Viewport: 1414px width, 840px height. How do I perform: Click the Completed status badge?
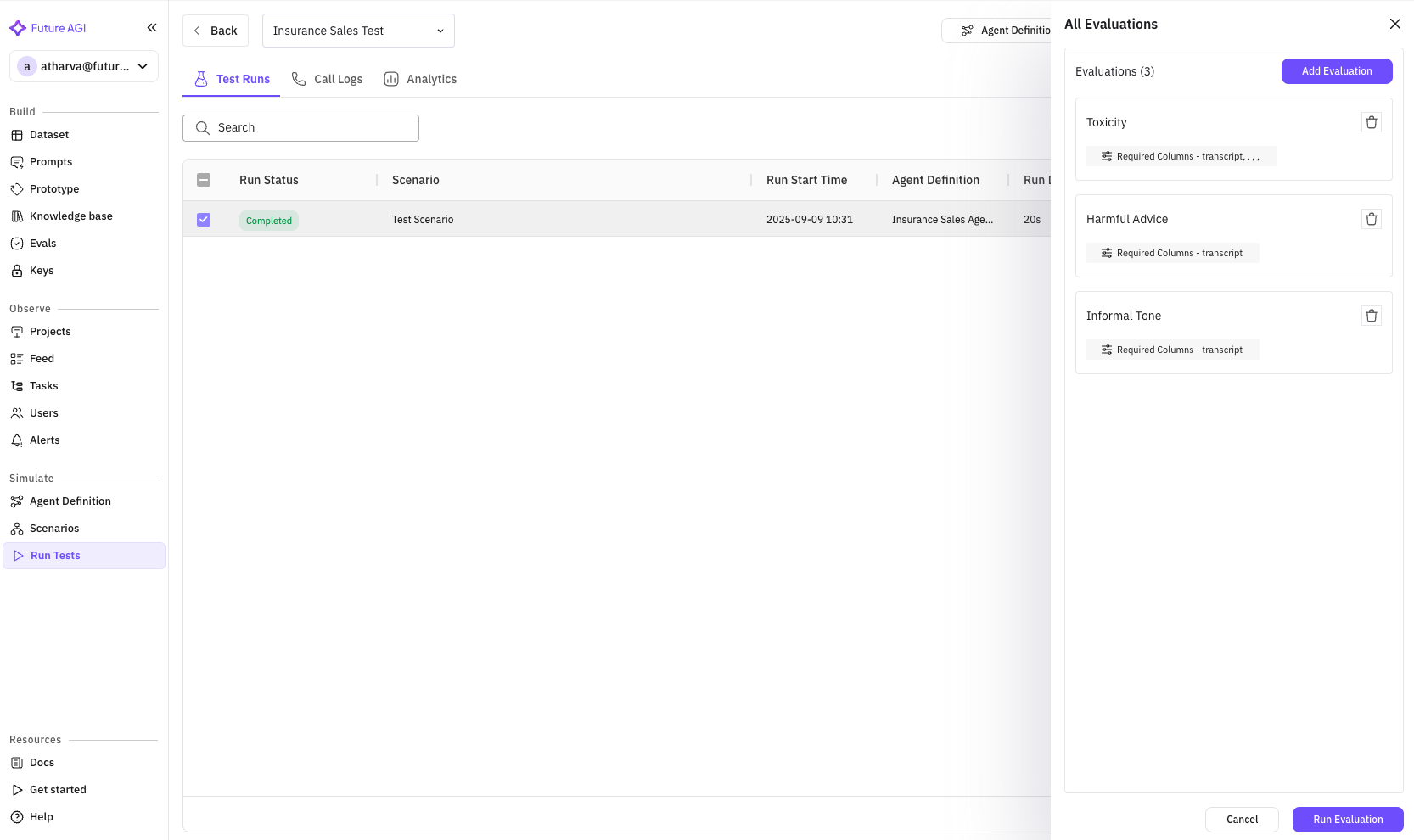click(268, 220)
